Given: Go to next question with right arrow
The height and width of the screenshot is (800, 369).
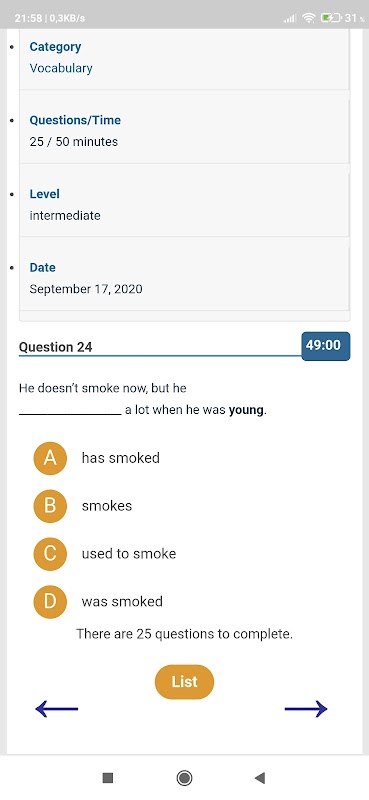Looking at the screenshot, I should (306, 709).
